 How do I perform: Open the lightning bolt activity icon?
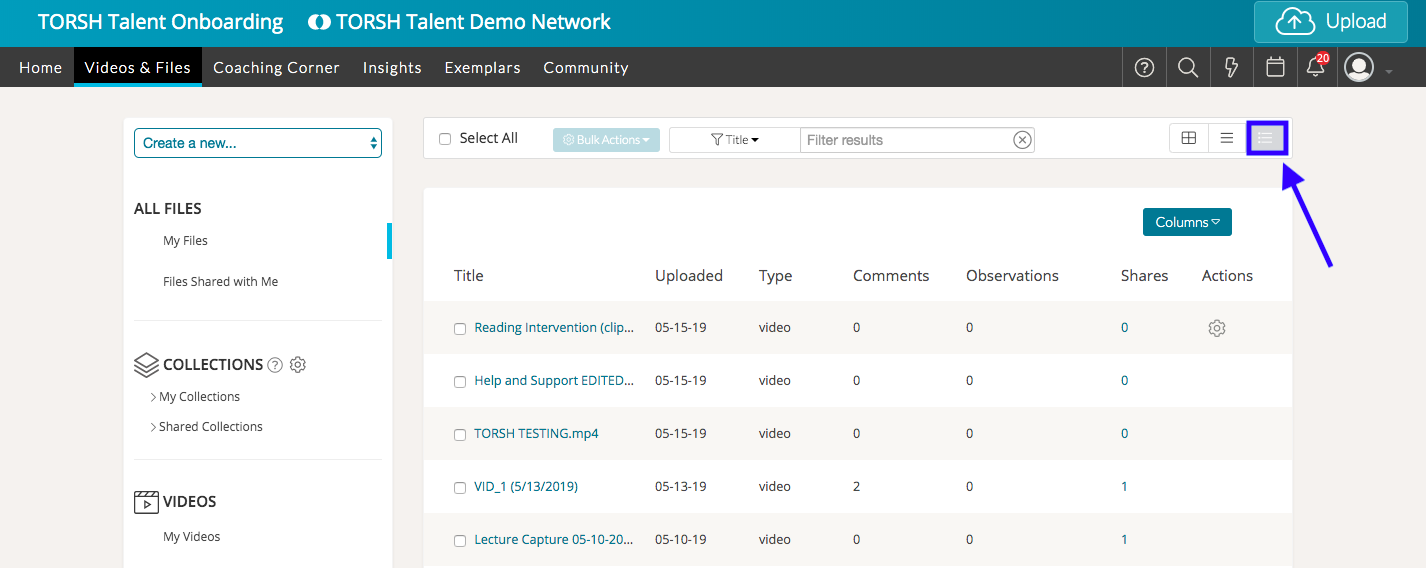[x=1232, y=68]
